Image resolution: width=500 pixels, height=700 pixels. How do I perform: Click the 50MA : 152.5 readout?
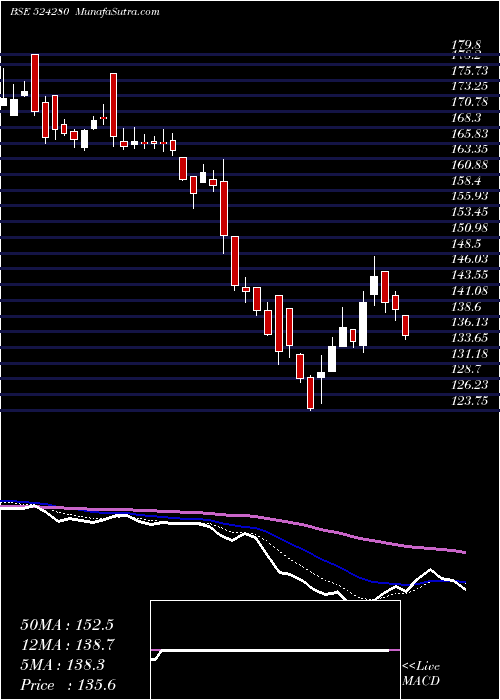[x=67, y=625]
